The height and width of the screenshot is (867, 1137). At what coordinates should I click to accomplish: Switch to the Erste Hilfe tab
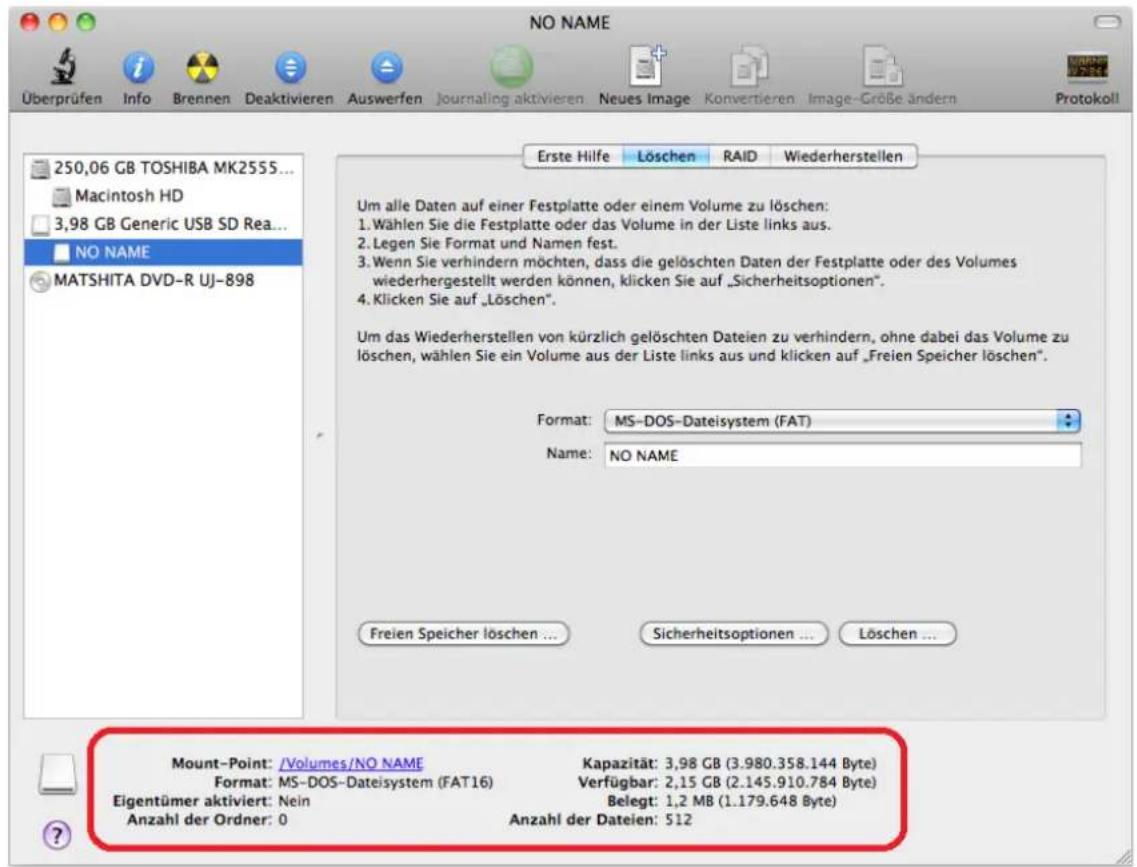point(573,157)
